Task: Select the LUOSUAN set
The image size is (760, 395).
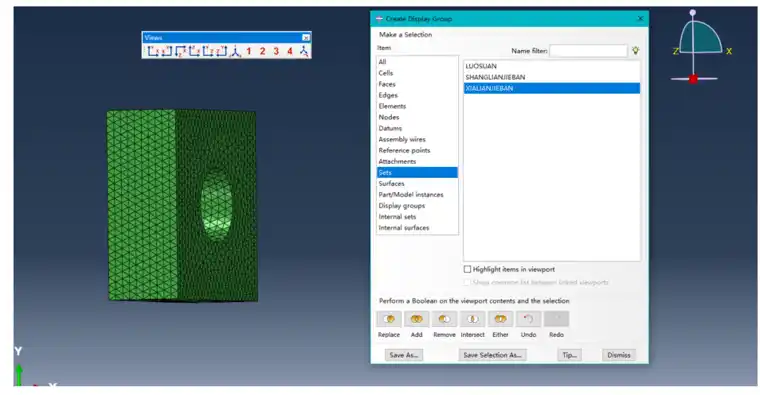Action: pyautogui.click(x=552, y=66)
